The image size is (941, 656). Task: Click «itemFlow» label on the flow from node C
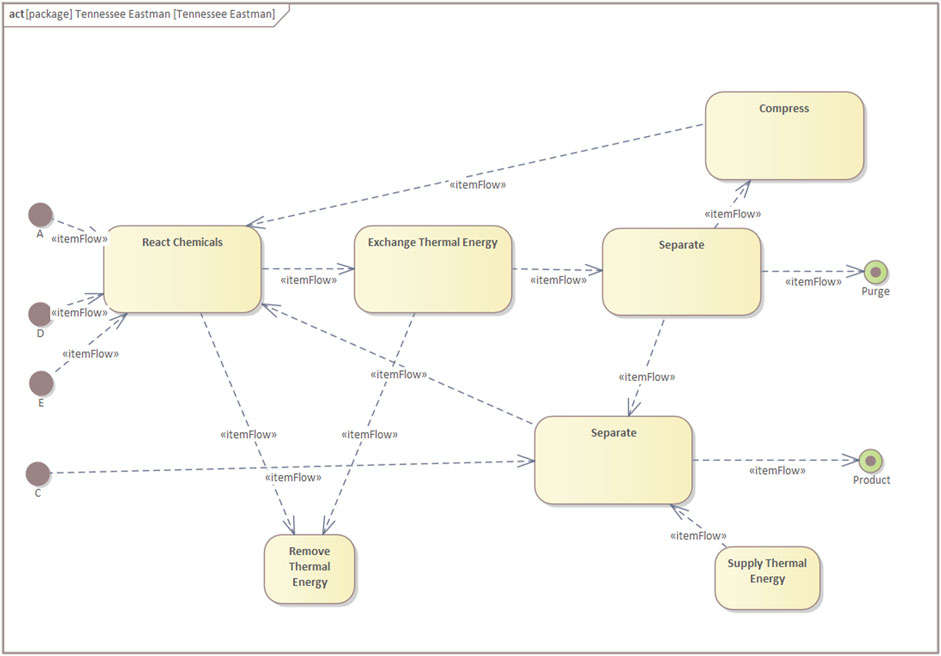click(293, 478)
